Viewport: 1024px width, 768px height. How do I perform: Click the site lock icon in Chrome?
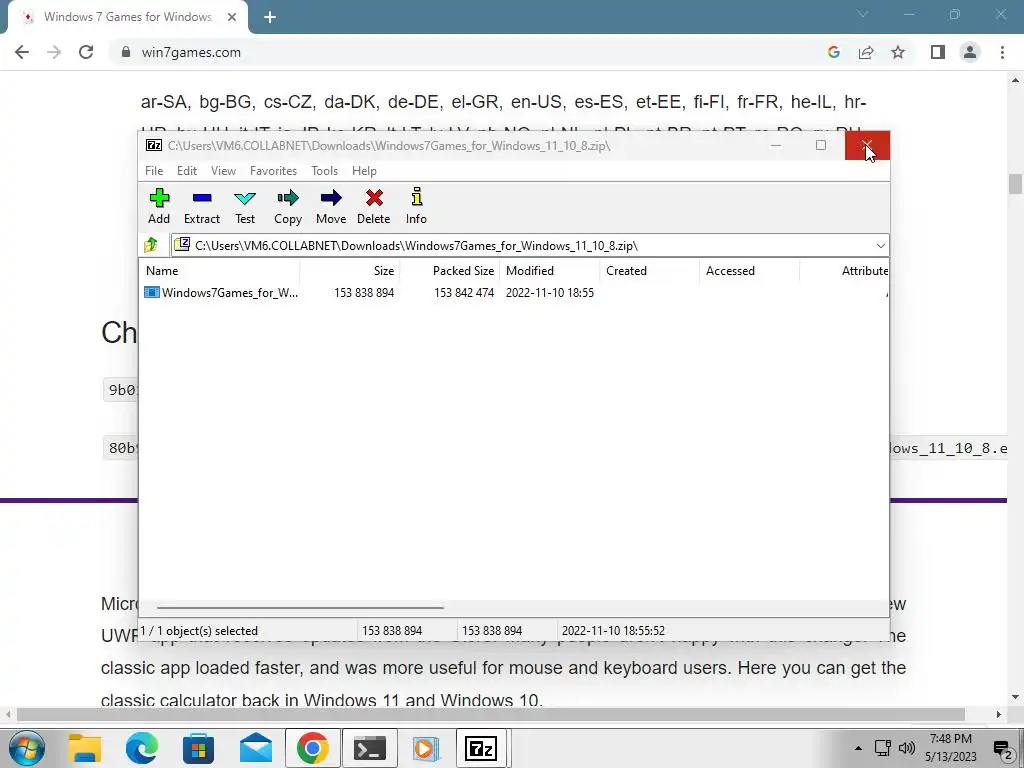(125, 52)
